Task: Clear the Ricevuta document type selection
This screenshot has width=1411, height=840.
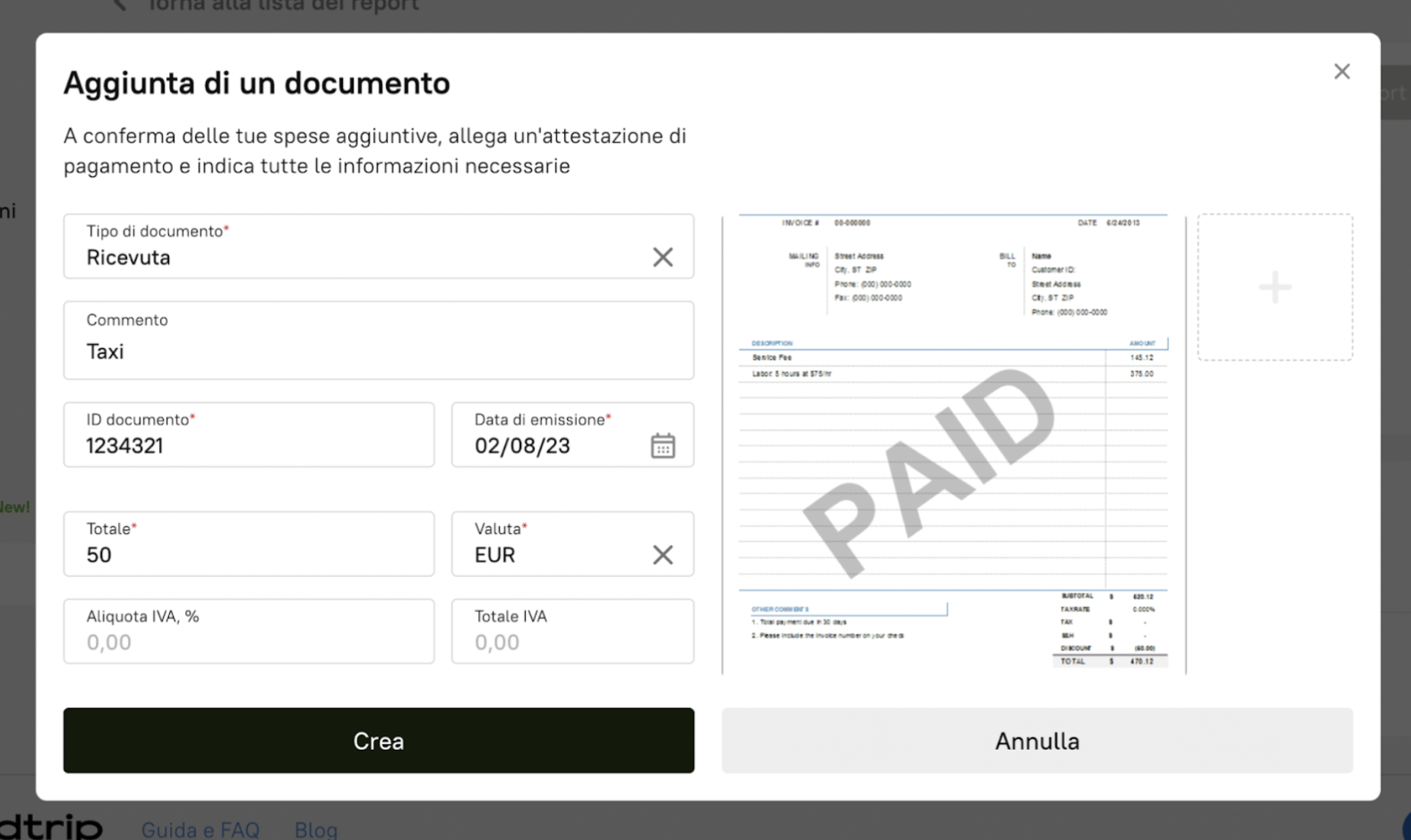Action: (x=662, y=257)
